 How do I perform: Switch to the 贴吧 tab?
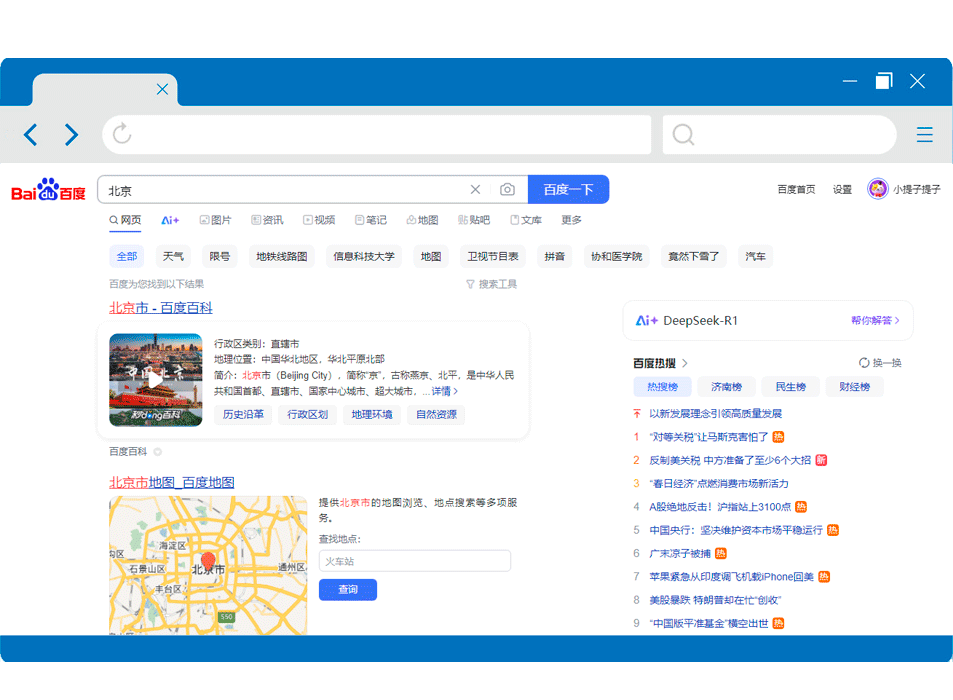(x=474, y=220)
